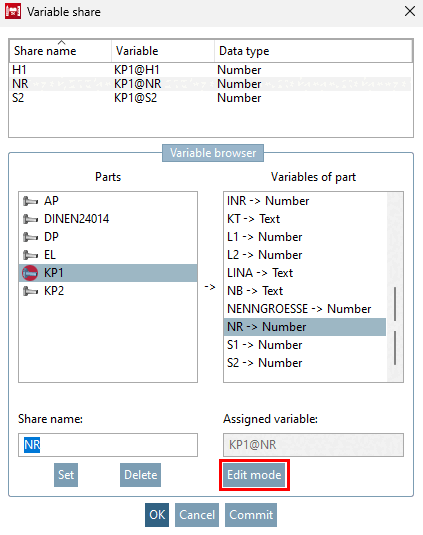Select part KP2 in Parts list
Viewport: 423px width, 535px height.
coord(108,291)
